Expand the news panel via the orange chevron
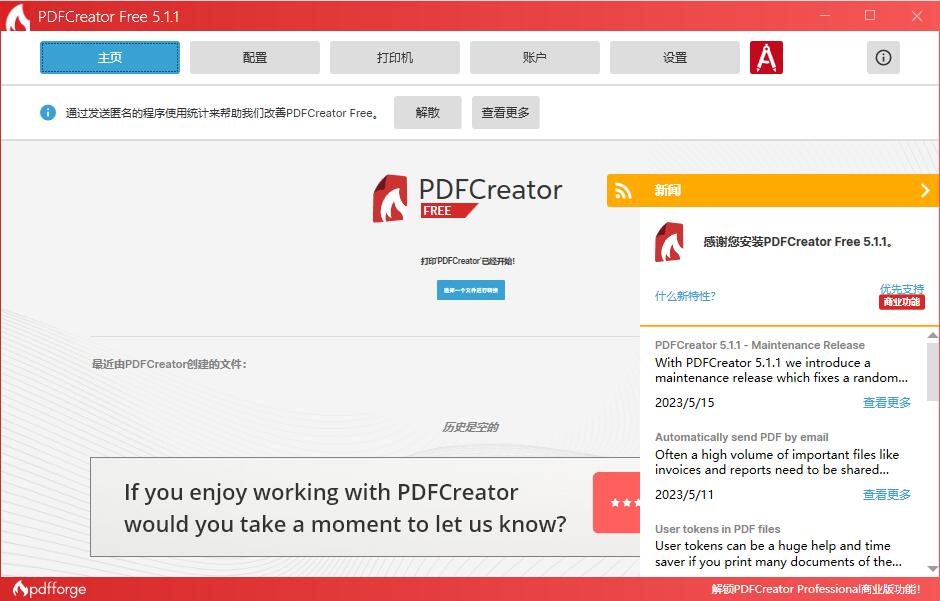This screenshot has height=601, width=940. [922, 189]
